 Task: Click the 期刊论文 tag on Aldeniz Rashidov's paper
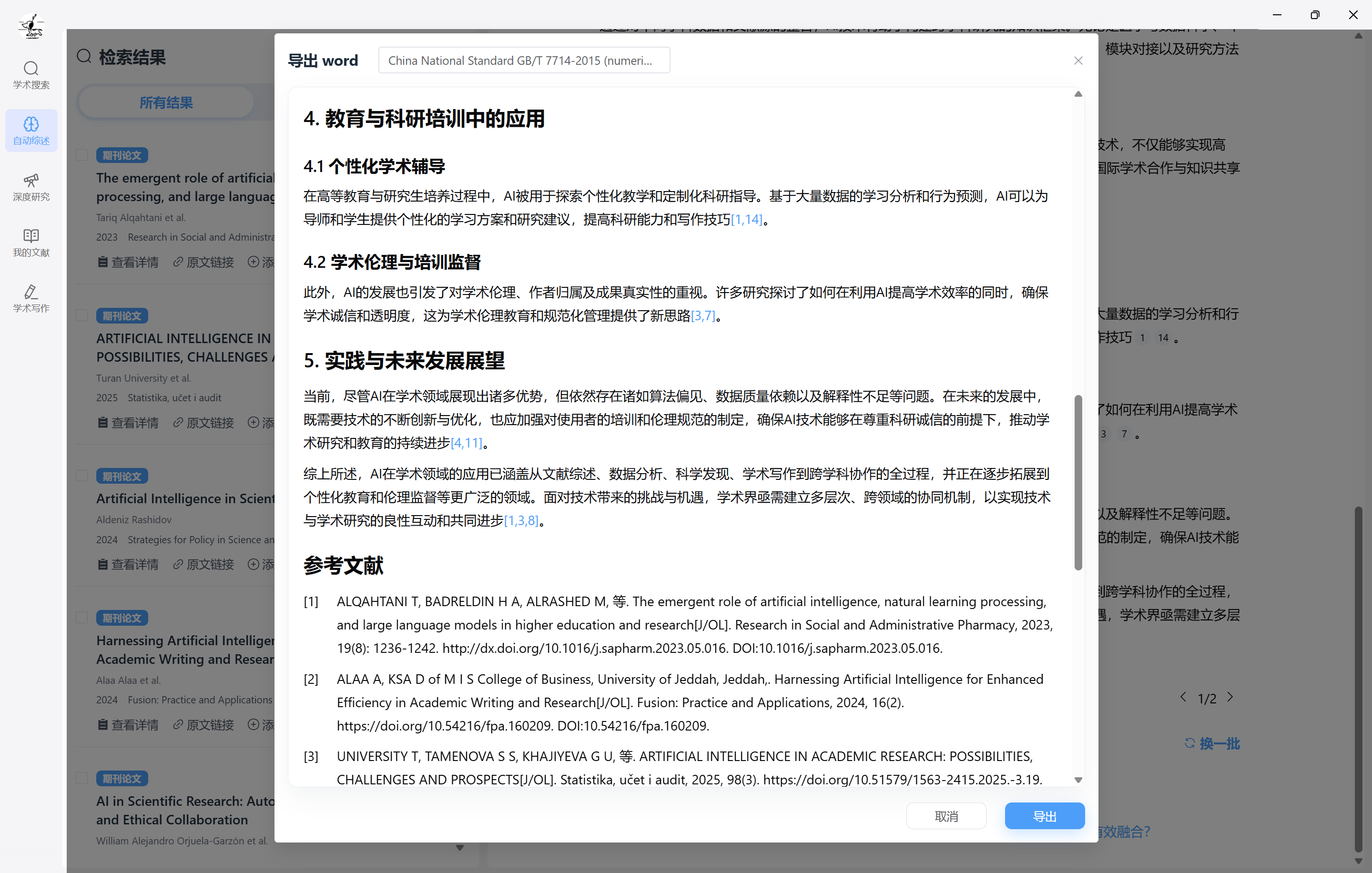(x=122, y=476)
